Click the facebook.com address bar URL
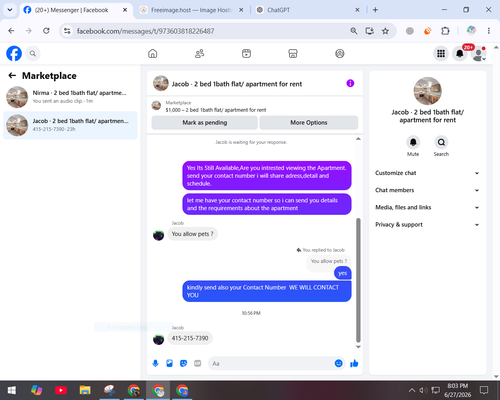Viewport: 500px width, 400px height. 145,31
